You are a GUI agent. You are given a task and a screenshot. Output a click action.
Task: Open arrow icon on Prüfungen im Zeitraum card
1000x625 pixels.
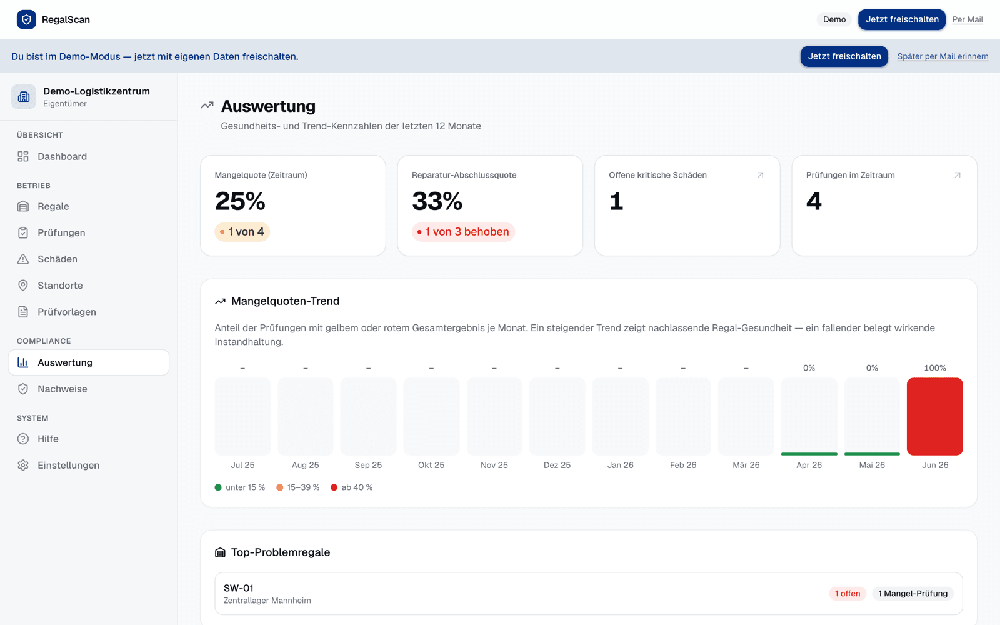click(957, 175)
